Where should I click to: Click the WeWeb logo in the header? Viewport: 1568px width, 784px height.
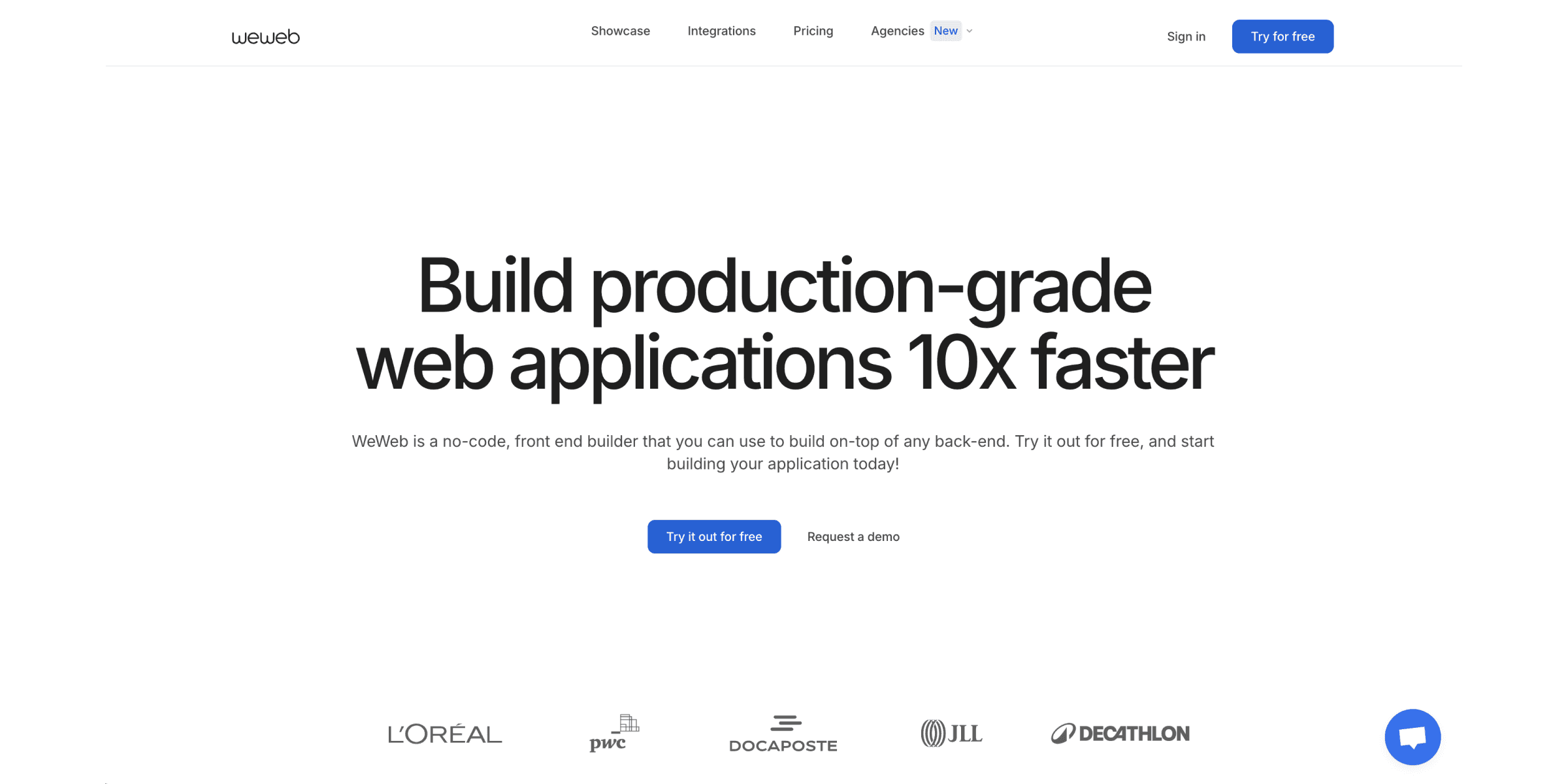tap(264, 36)
